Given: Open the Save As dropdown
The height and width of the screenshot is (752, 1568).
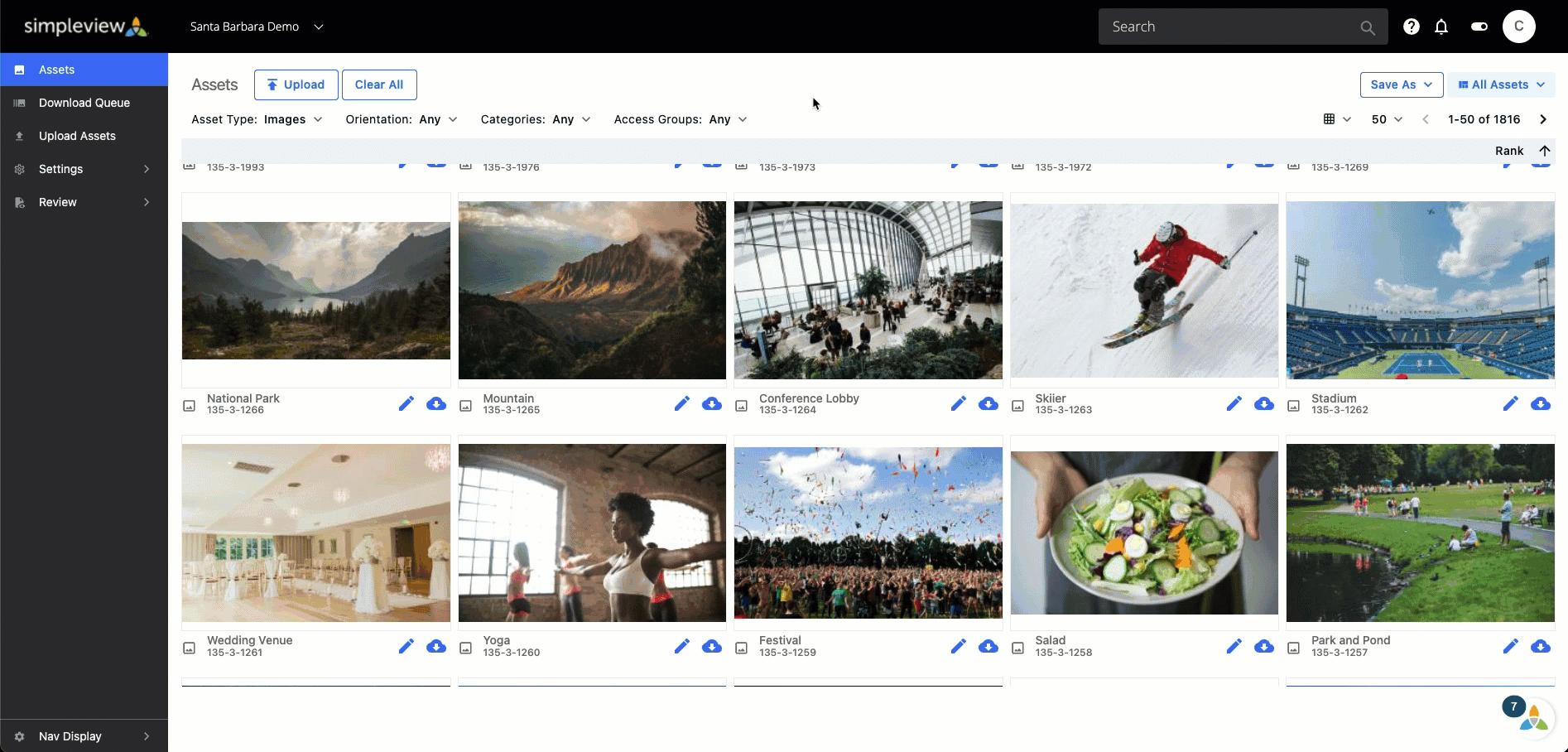Looking at the screenshot, I should 1402,84.
